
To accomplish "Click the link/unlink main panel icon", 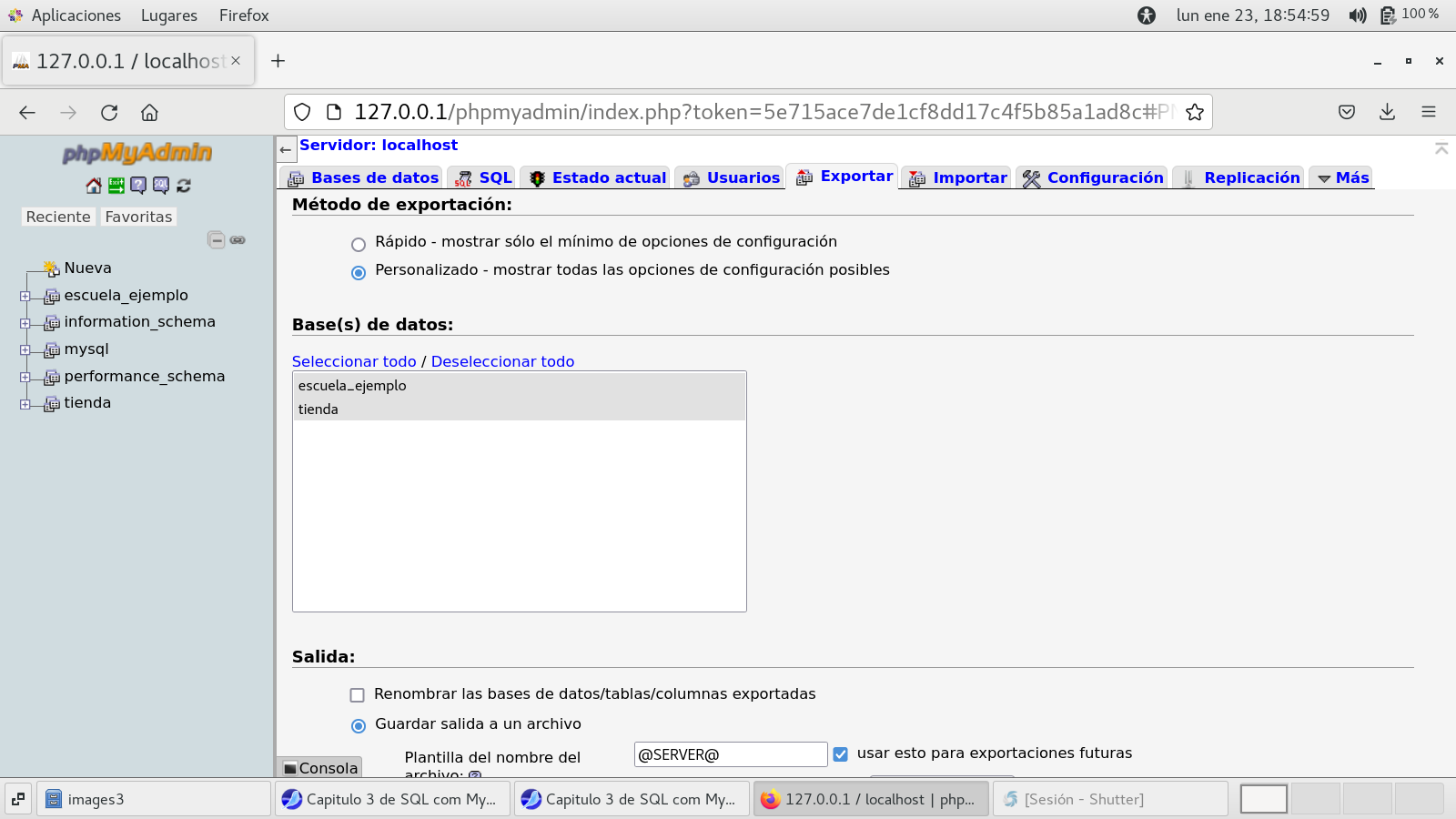I will tap(238, 240).
